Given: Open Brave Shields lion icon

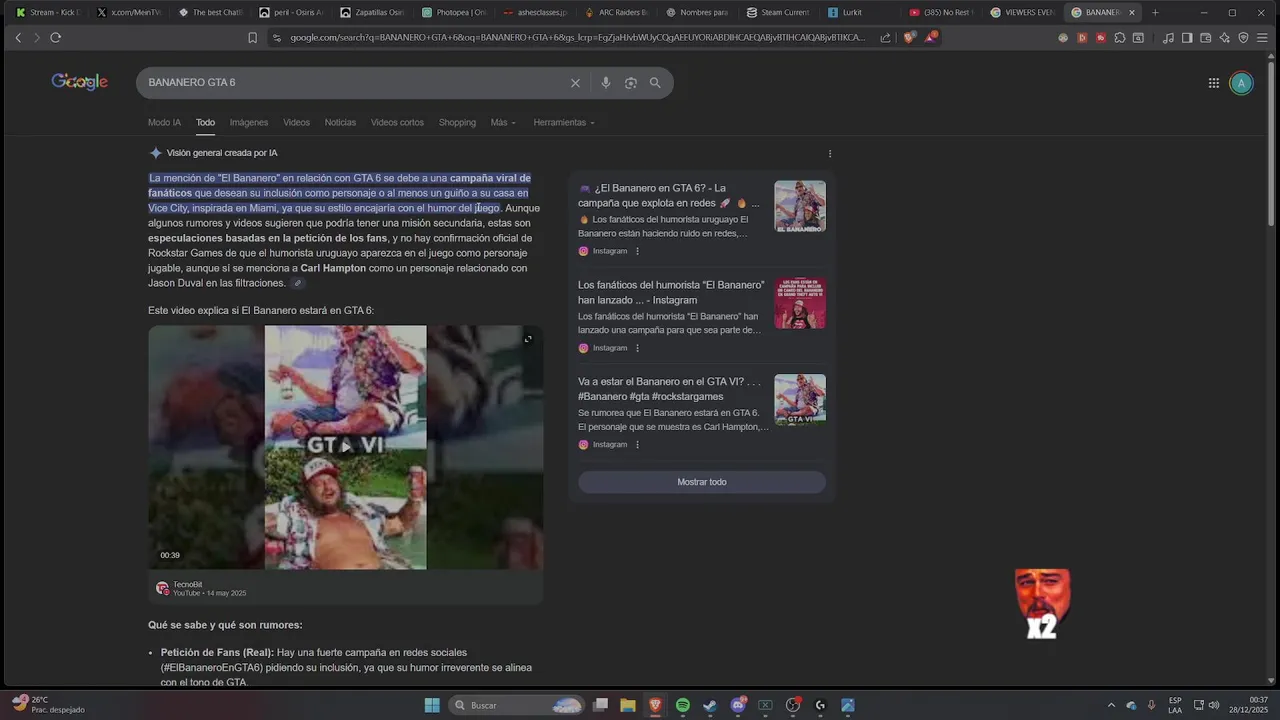Looking at the screenshot, I should click(x=908, y=38).
